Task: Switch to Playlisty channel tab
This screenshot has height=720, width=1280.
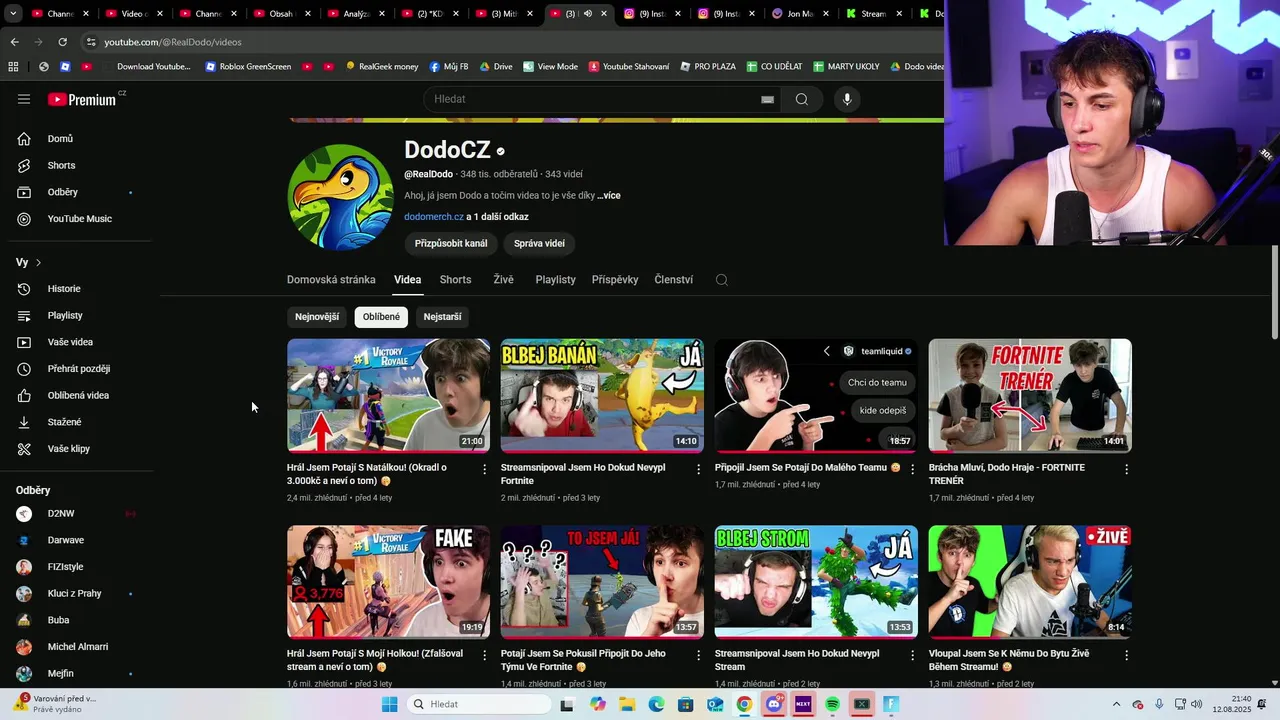Action: 555,280
